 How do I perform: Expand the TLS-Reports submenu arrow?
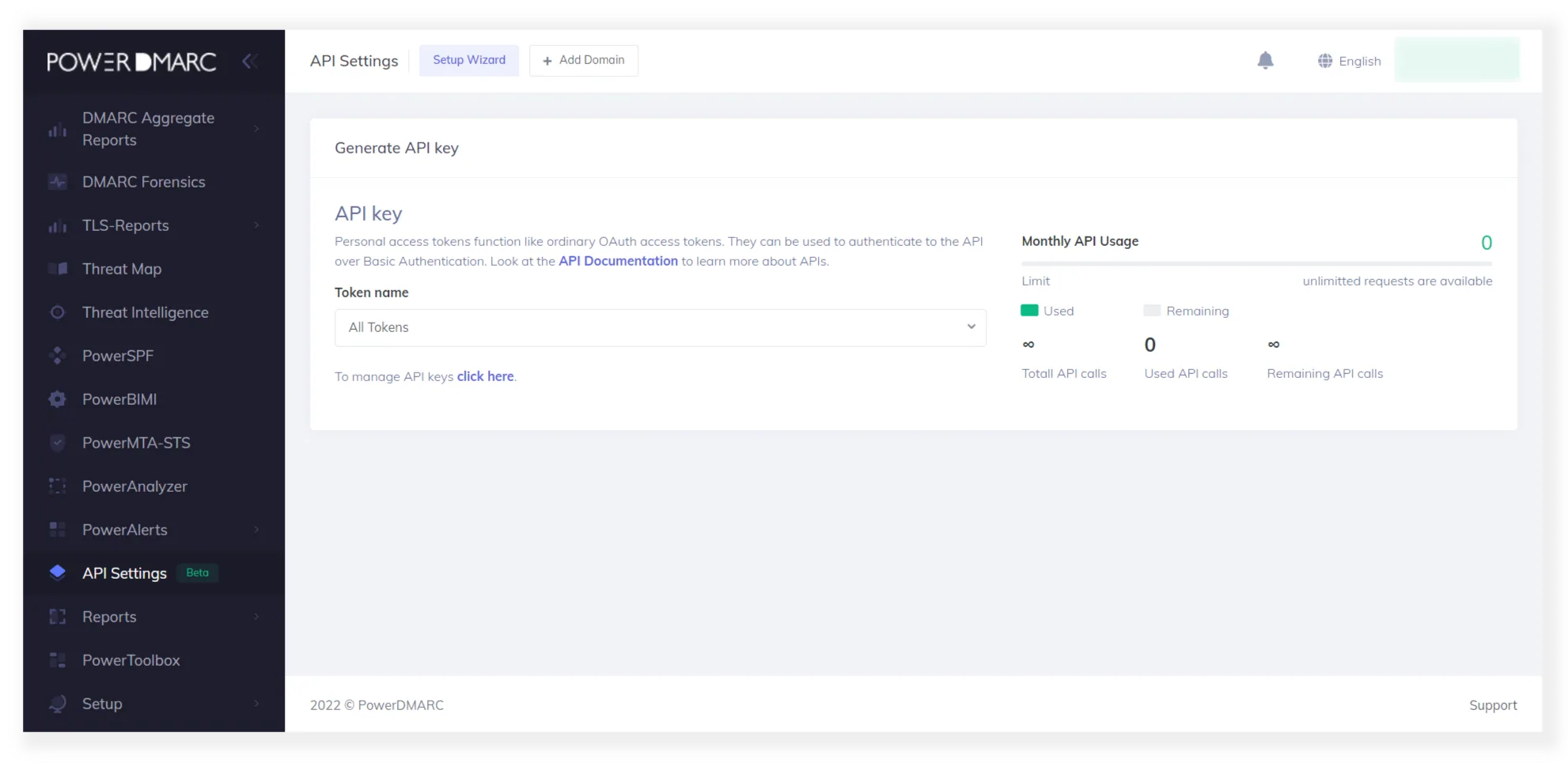tap(256, 225)
